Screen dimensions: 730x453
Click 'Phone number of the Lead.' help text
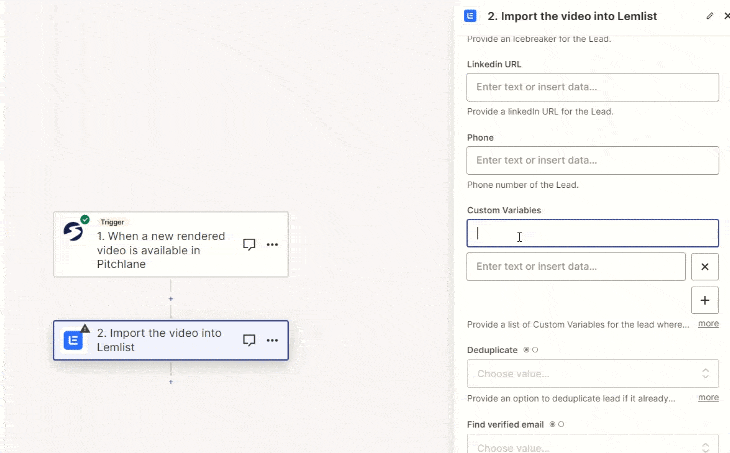tap(523, 185)
